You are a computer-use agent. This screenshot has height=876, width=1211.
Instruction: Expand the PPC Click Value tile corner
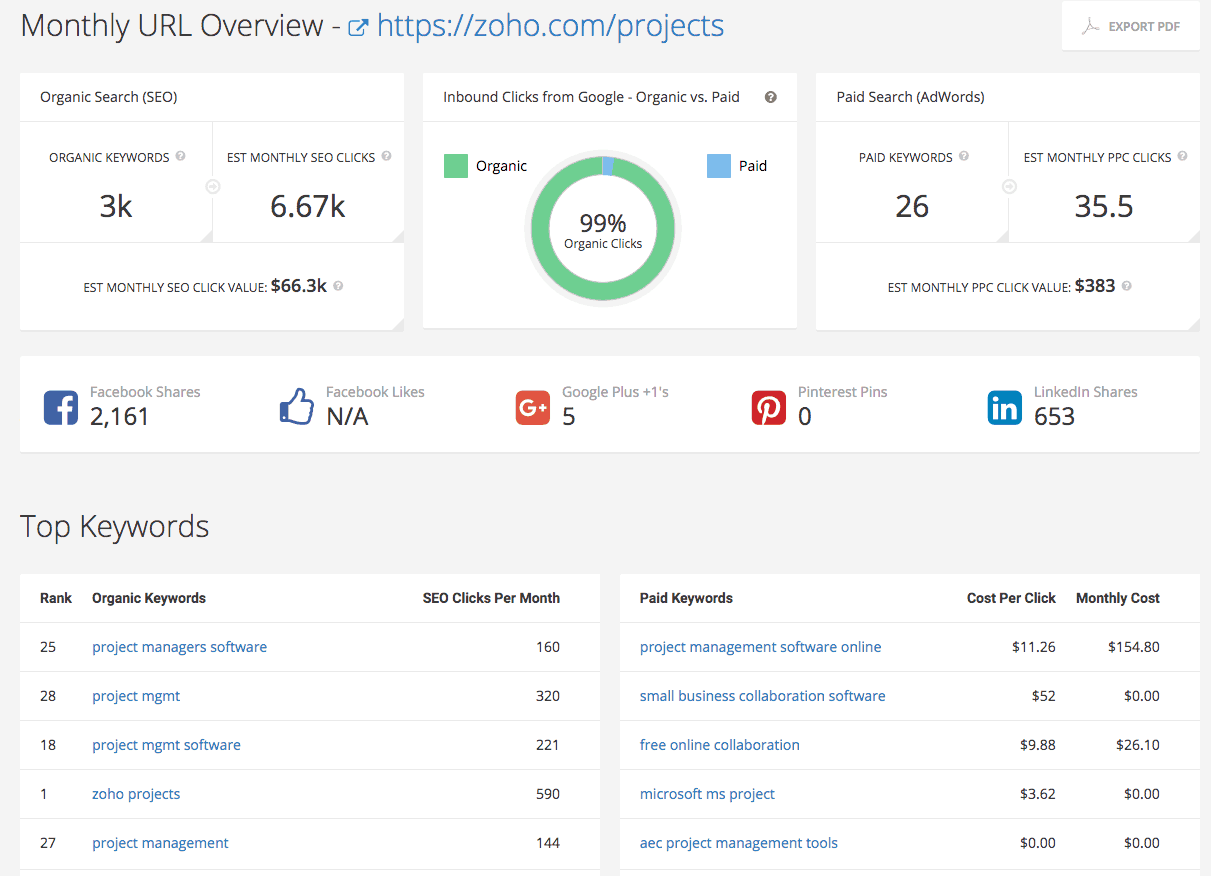[x=1194, y=324]
